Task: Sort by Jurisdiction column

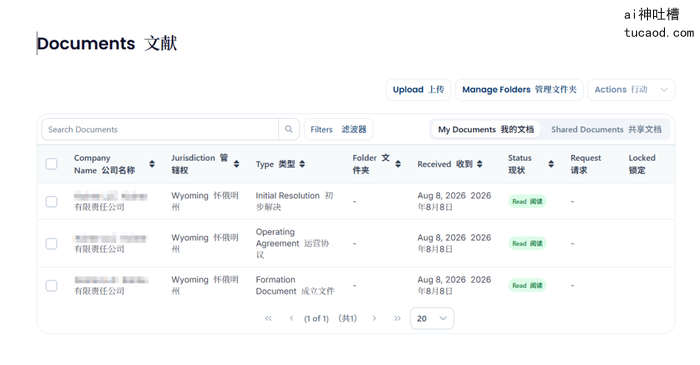Action: point(236,164)
